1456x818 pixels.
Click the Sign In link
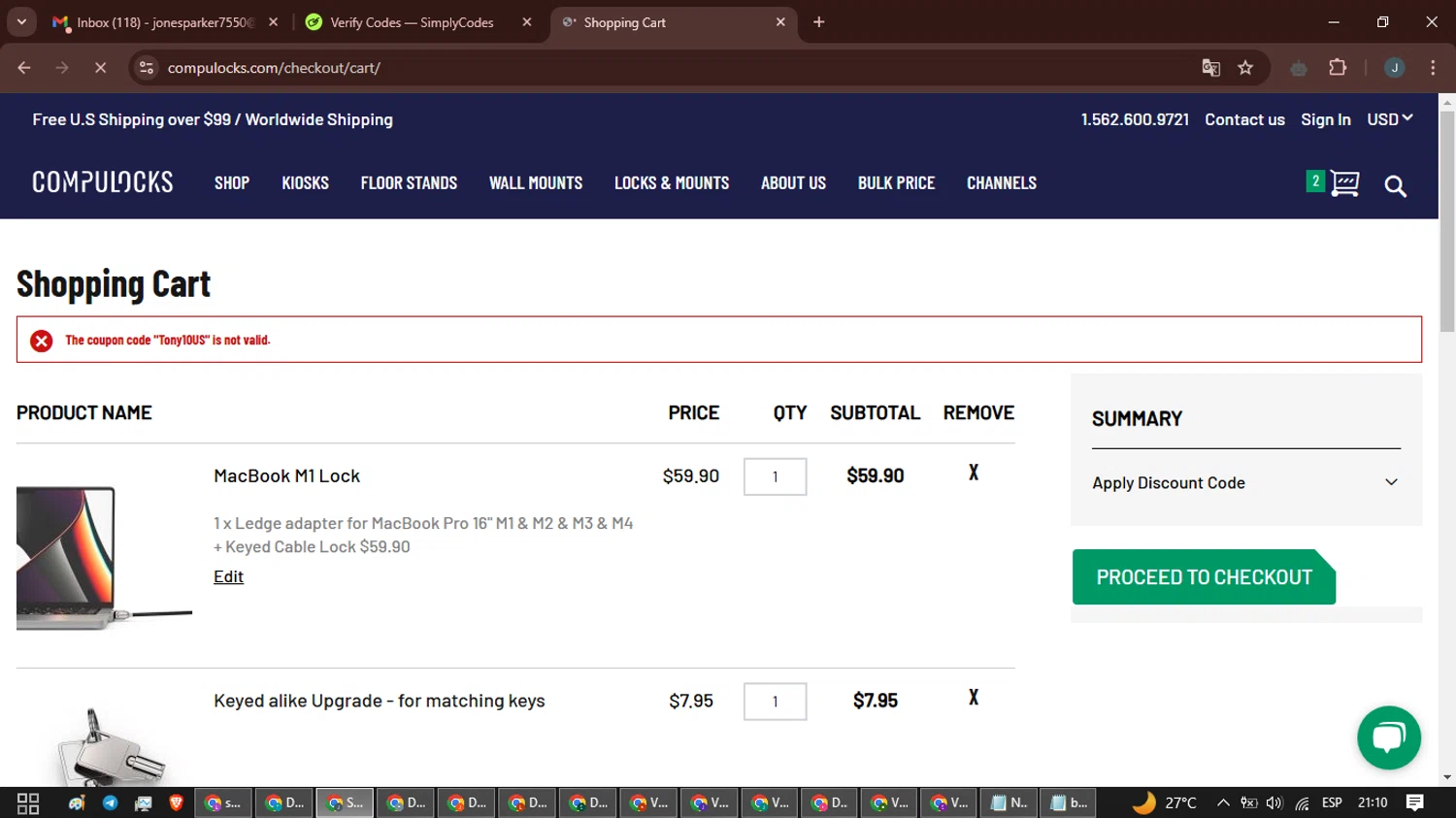pos(1326,119)
